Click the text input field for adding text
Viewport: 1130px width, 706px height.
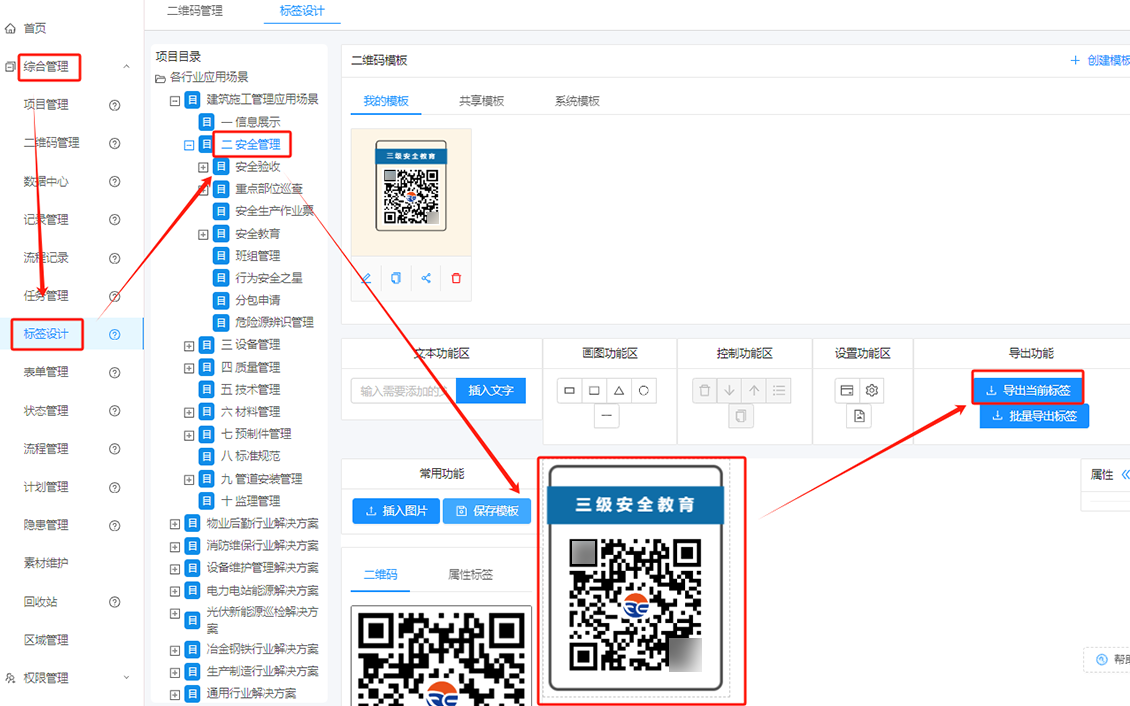point(402,391)
